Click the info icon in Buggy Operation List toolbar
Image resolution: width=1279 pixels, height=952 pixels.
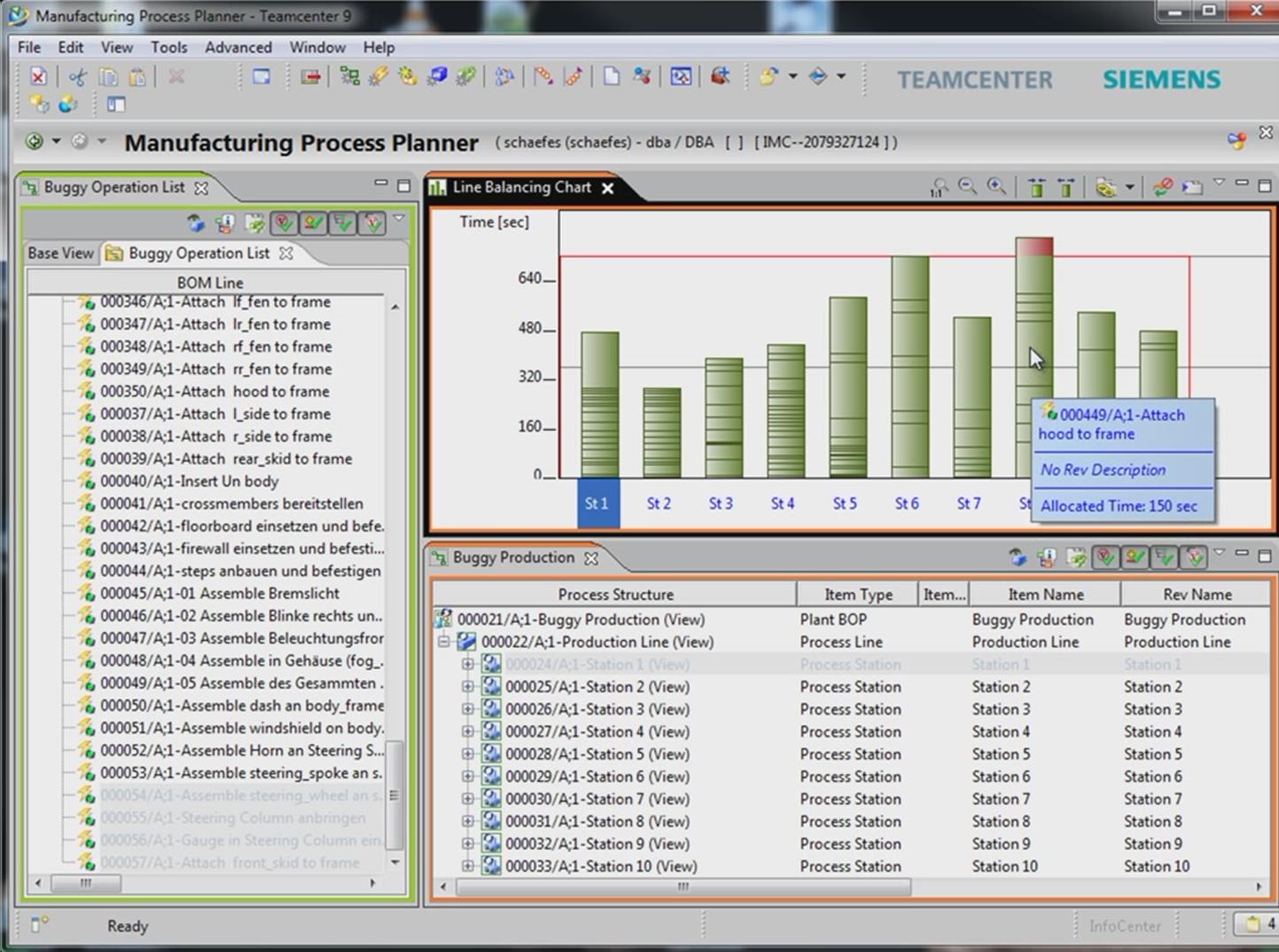224,223
